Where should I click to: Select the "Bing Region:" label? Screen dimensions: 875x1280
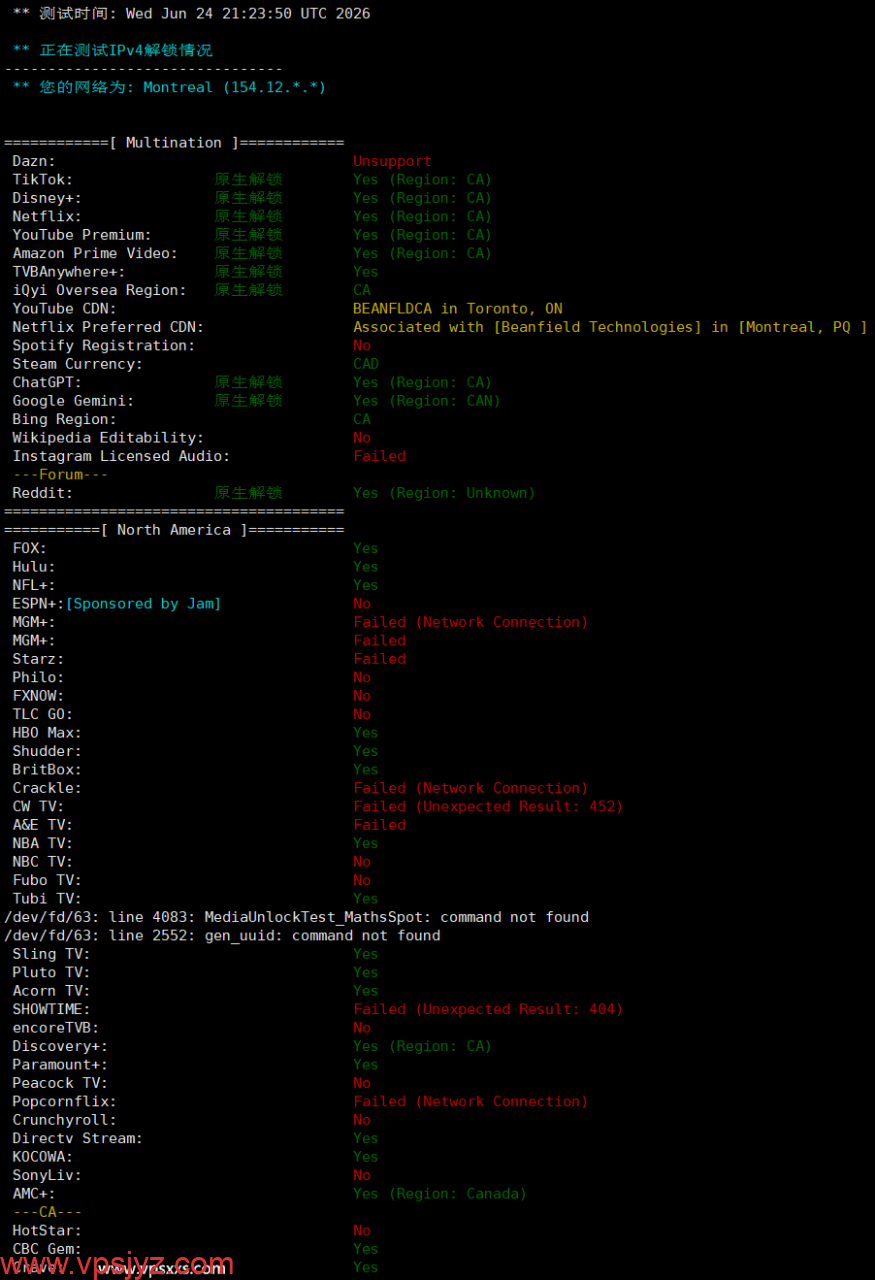pyautogui.click(x=64, y=420)
